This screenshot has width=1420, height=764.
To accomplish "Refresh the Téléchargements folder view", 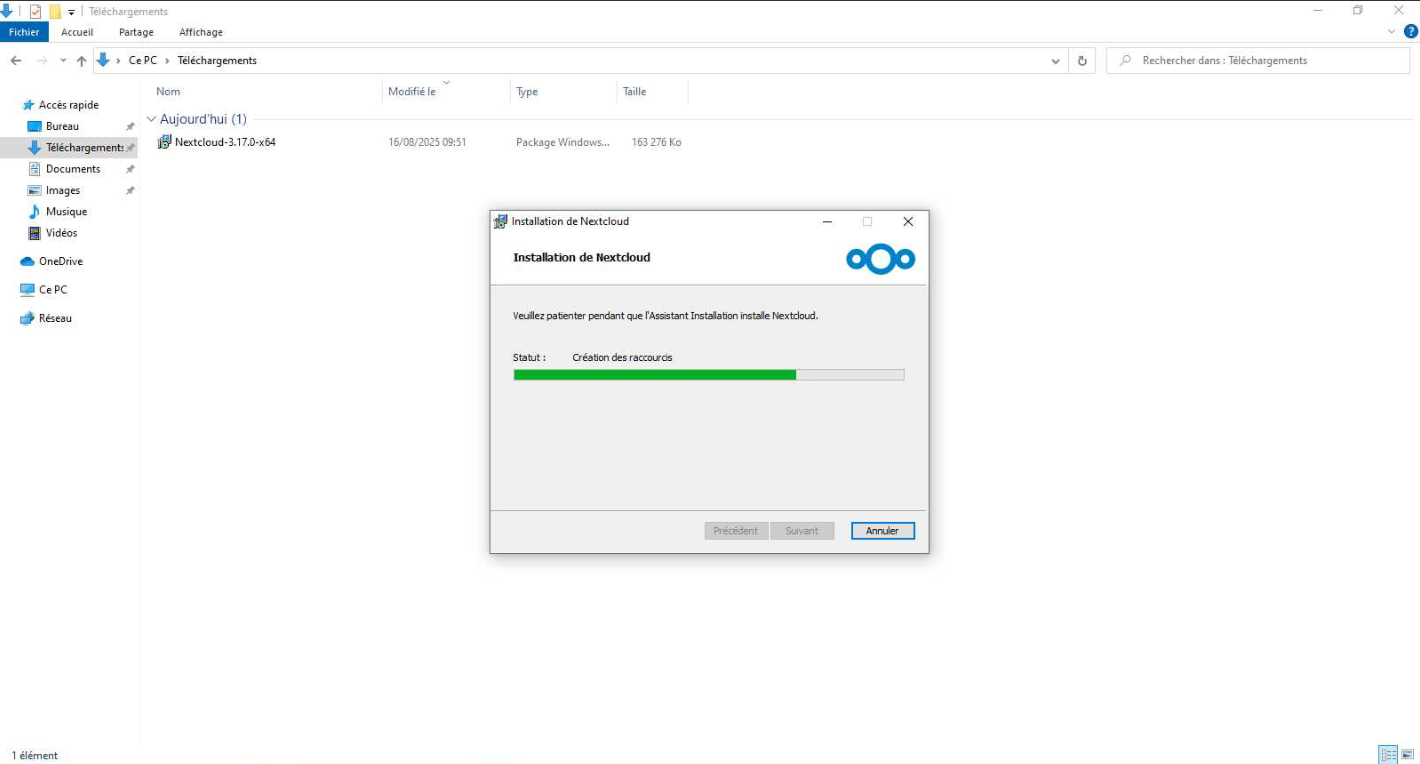I will (1082, 61).
